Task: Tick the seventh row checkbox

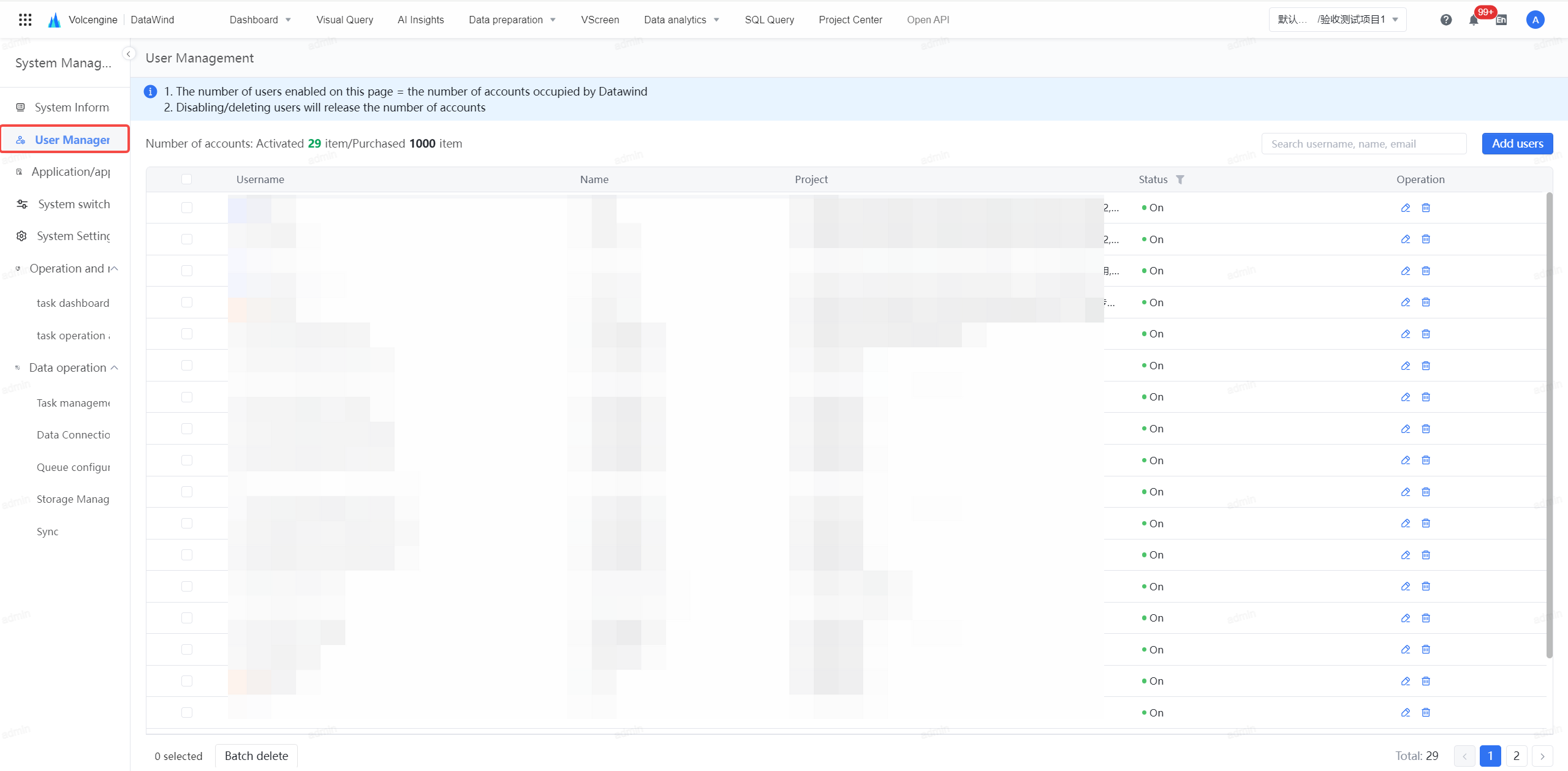Action: pyautogui.click(x=187, y=397)
